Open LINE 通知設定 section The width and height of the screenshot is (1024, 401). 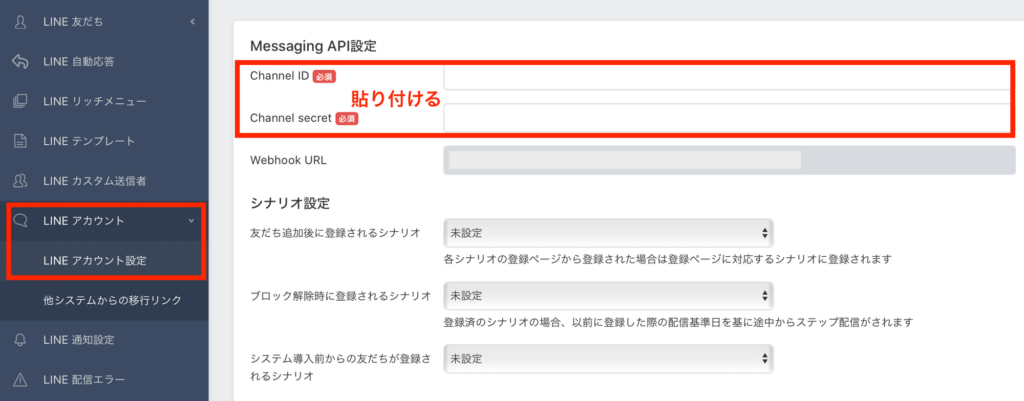[x=104, y=340]
